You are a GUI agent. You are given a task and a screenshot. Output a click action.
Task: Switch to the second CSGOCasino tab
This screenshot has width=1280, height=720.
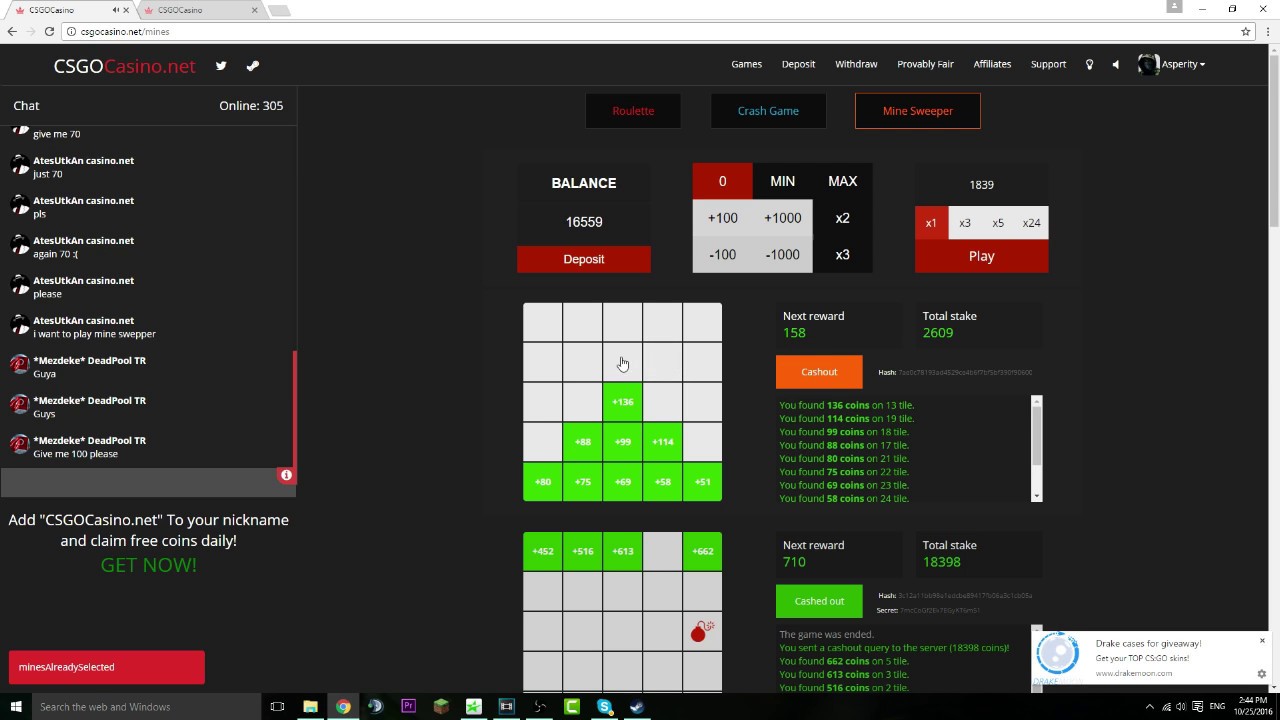(197, 10)
